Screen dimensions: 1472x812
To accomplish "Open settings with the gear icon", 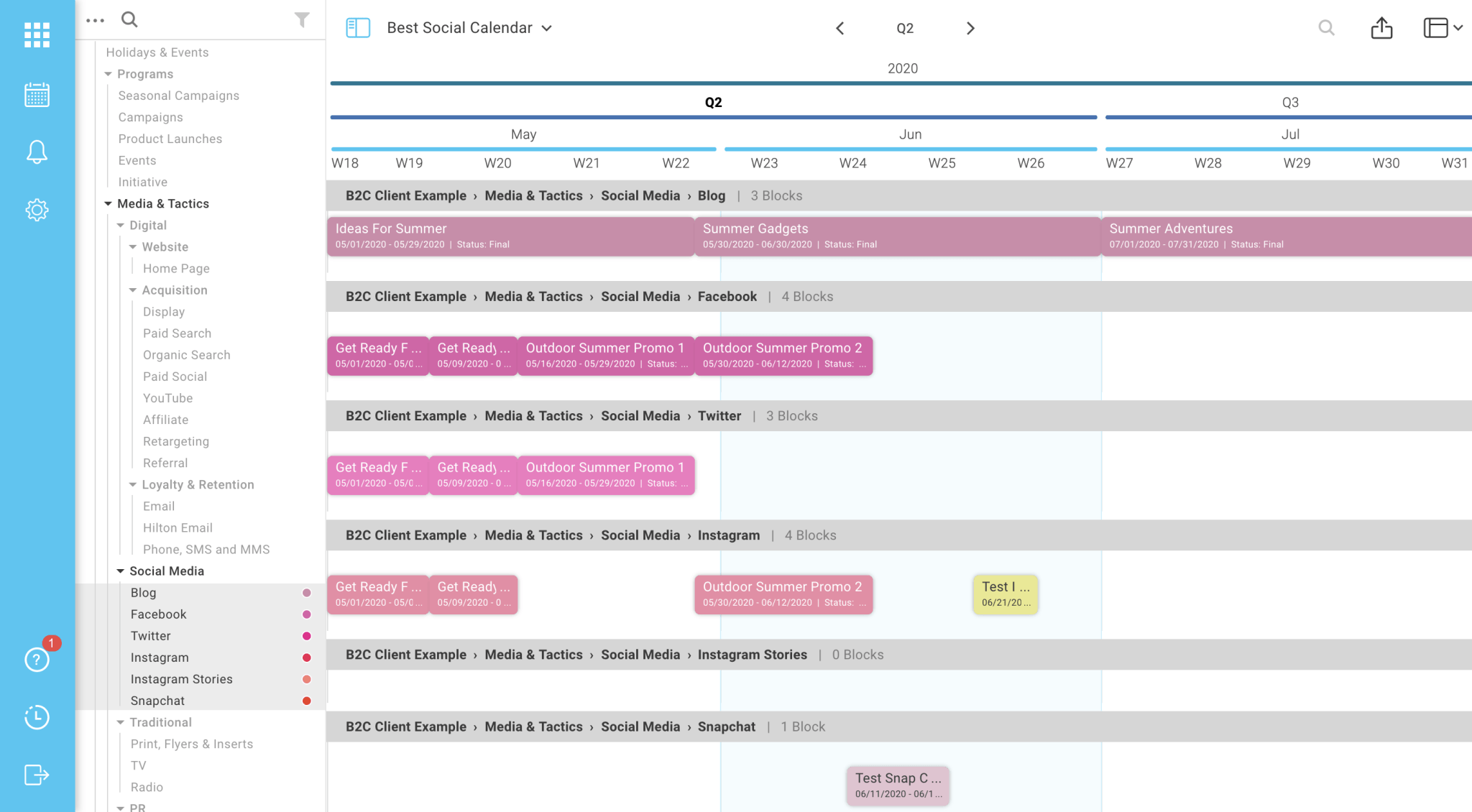I will (37, 210).
